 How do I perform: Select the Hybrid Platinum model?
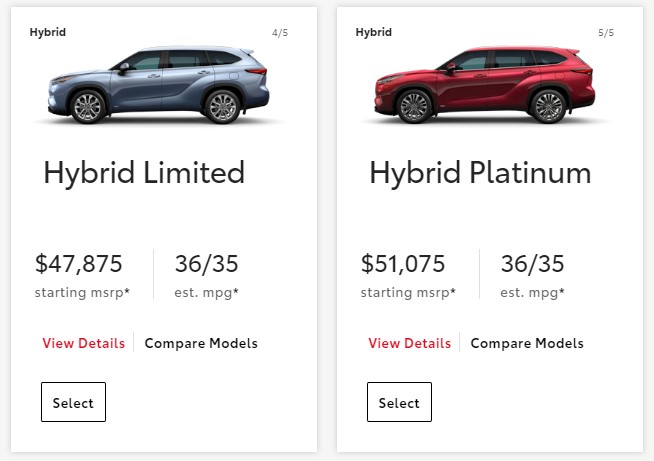pos(399,402)
